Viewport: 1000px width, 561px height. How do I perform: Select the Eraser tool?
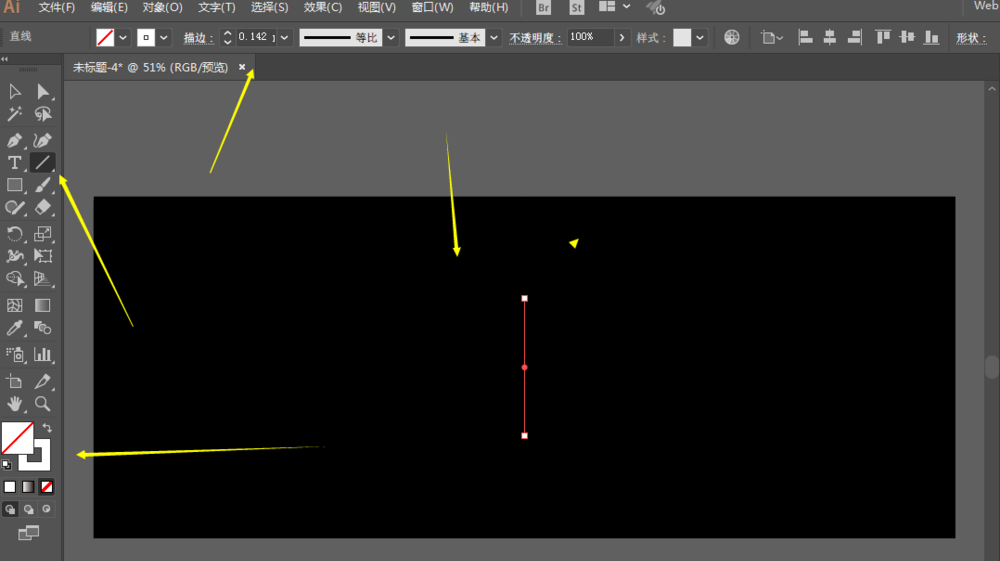pos(43,208)
